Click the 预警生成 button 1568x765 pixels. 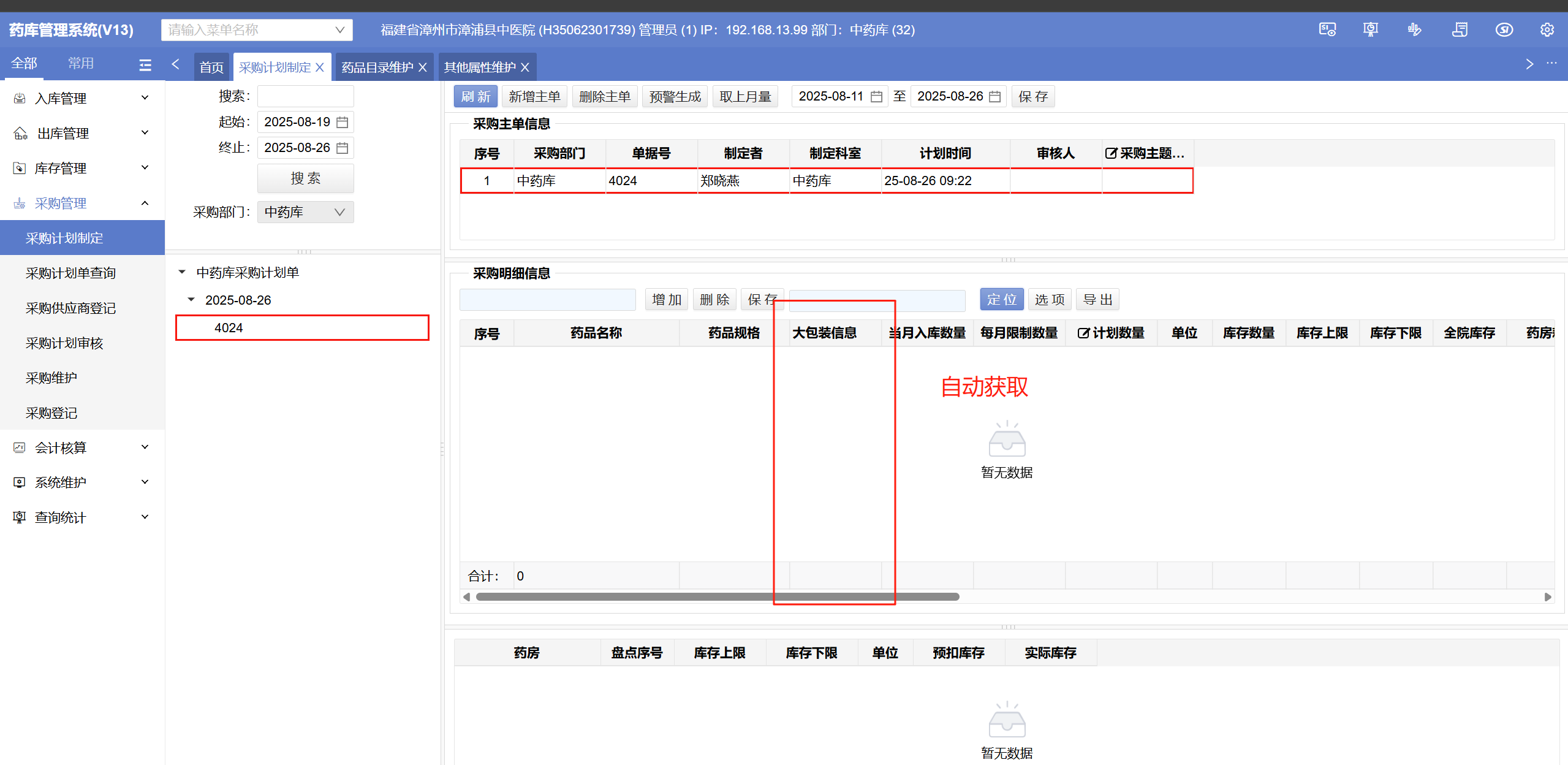pyautogui.click(x=675, y=97)
